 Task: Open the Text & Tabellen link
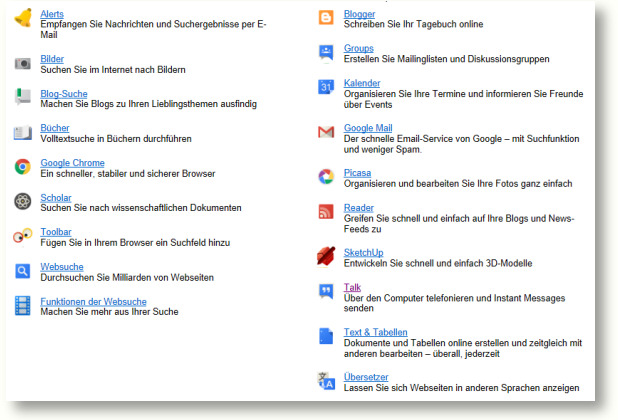tap(376, 332)
